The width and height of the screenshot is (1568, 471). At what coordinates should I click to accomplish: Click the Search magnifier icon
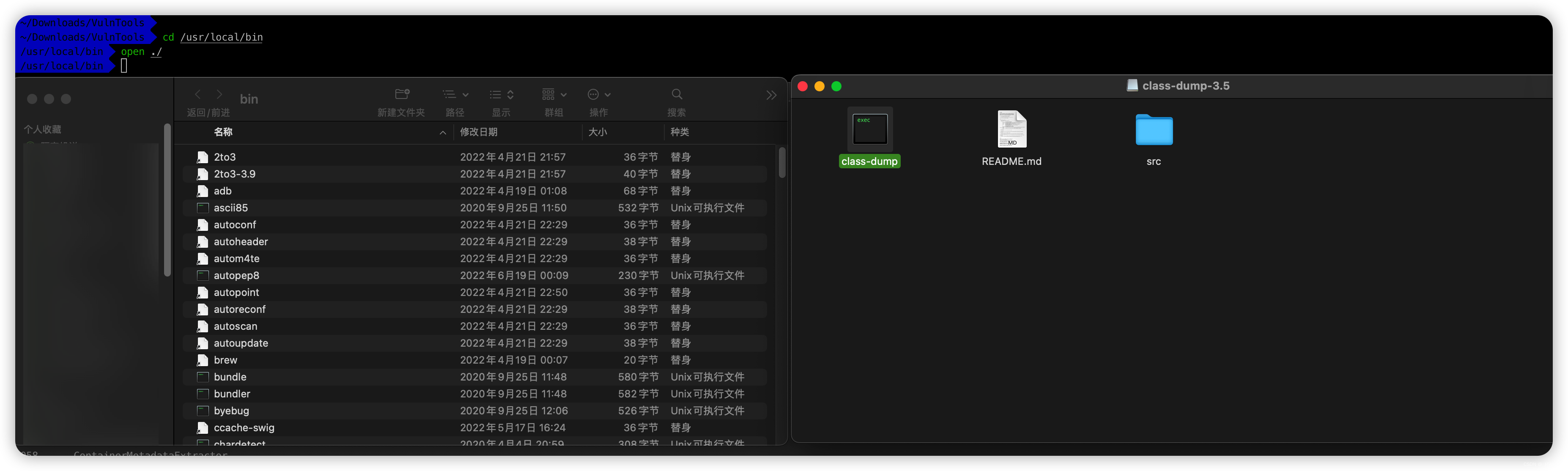pyautogui.click(x=676, y=94)
